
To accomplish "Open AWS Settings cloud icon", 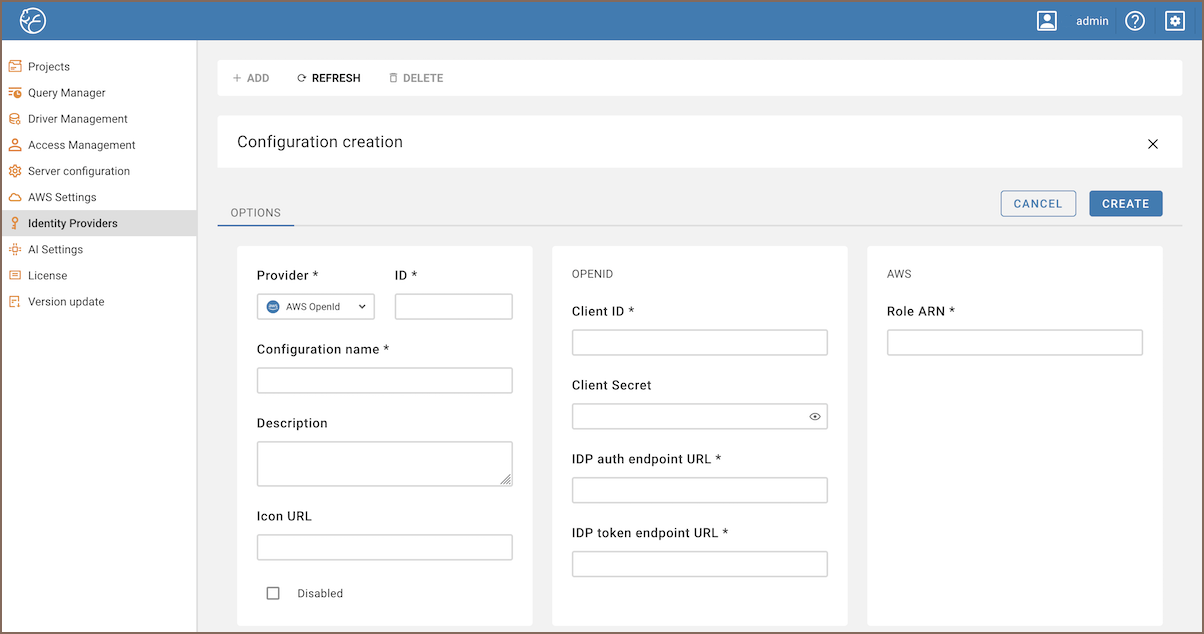I will (15, 197).
